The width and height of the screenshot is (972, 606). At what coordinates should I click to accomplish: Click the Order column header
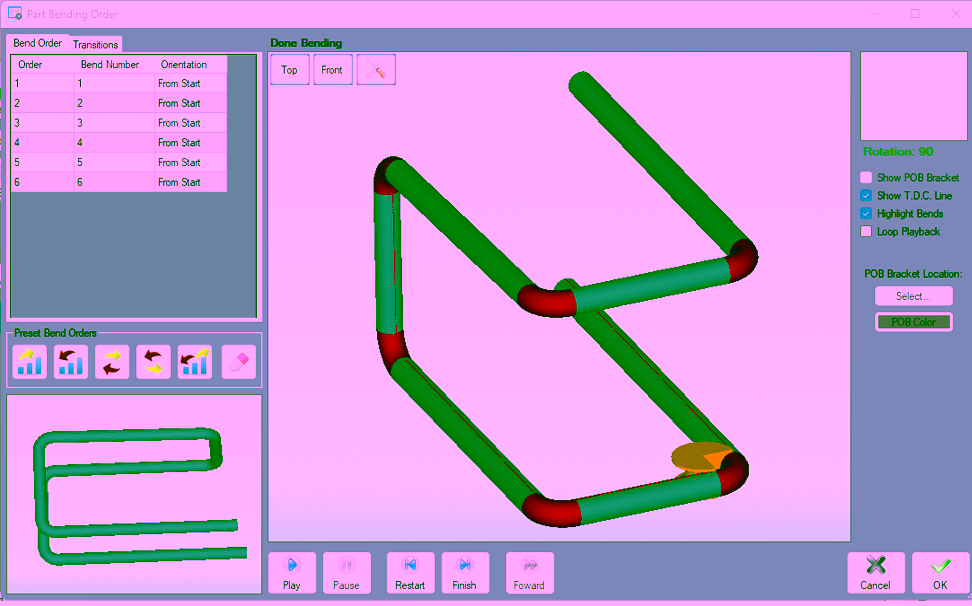[x=43, y=64]
